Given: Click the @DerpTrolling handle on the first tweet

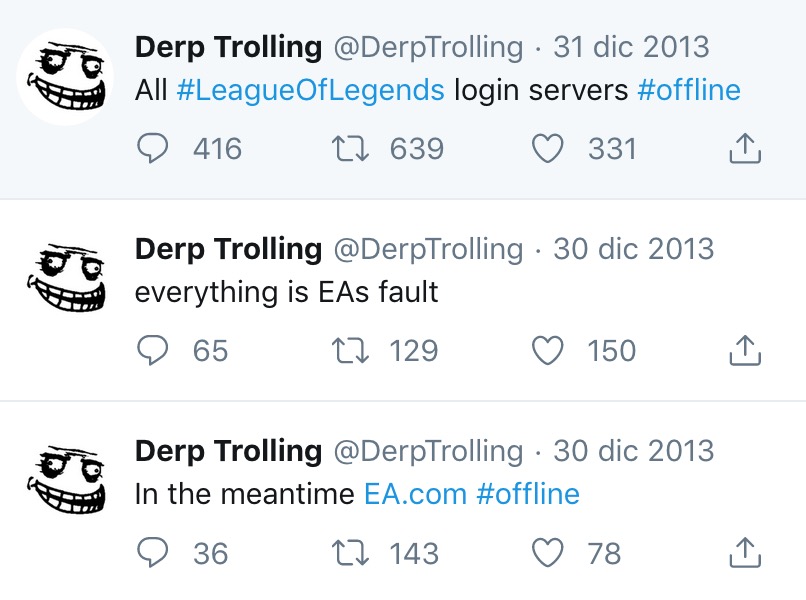Looking at the screenshot, I should (x=427, y=47).
